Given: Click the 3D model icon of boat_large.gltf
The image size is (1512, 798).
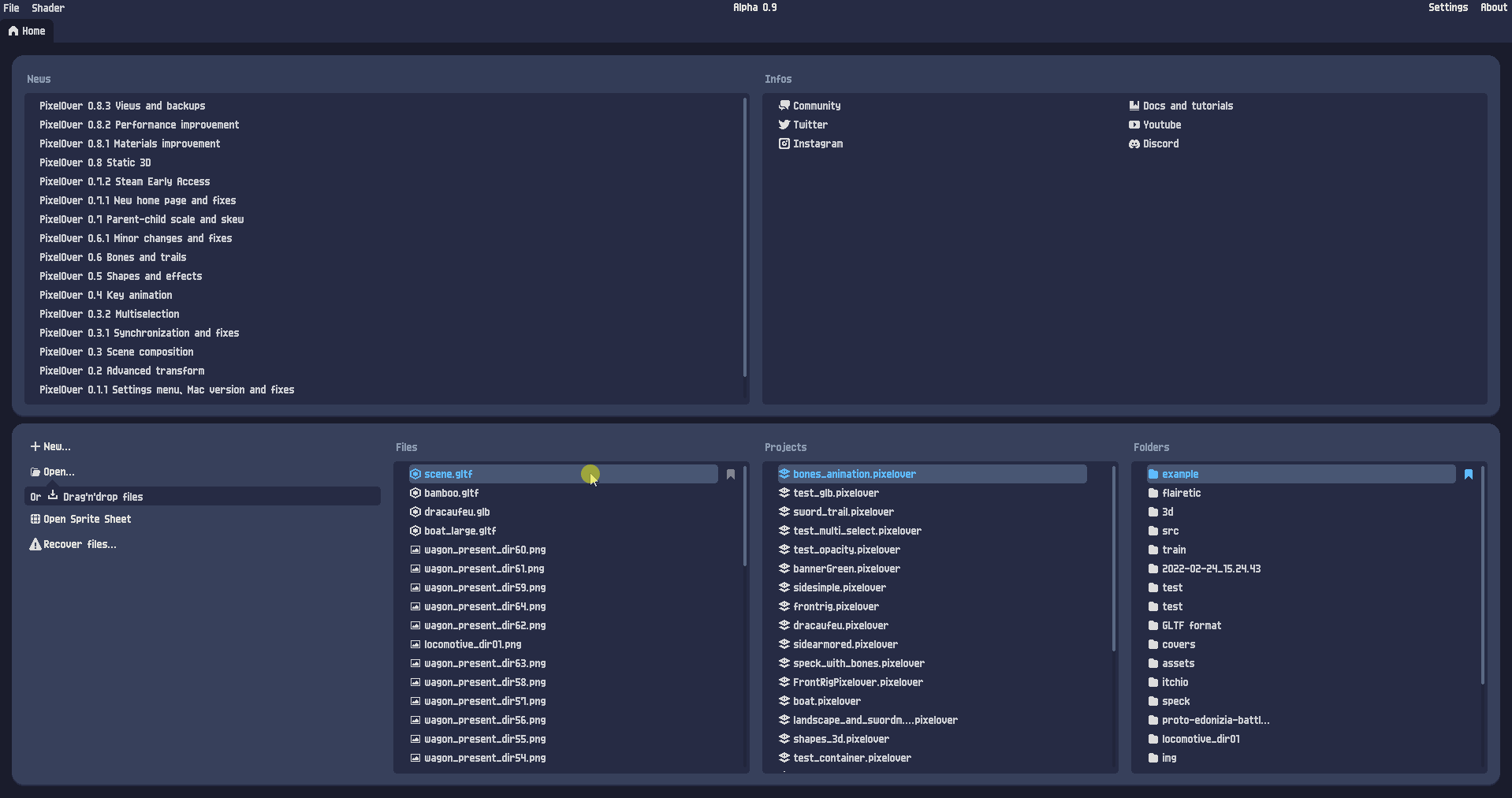Looking at the screenshot, I should [x=415, y=531].
